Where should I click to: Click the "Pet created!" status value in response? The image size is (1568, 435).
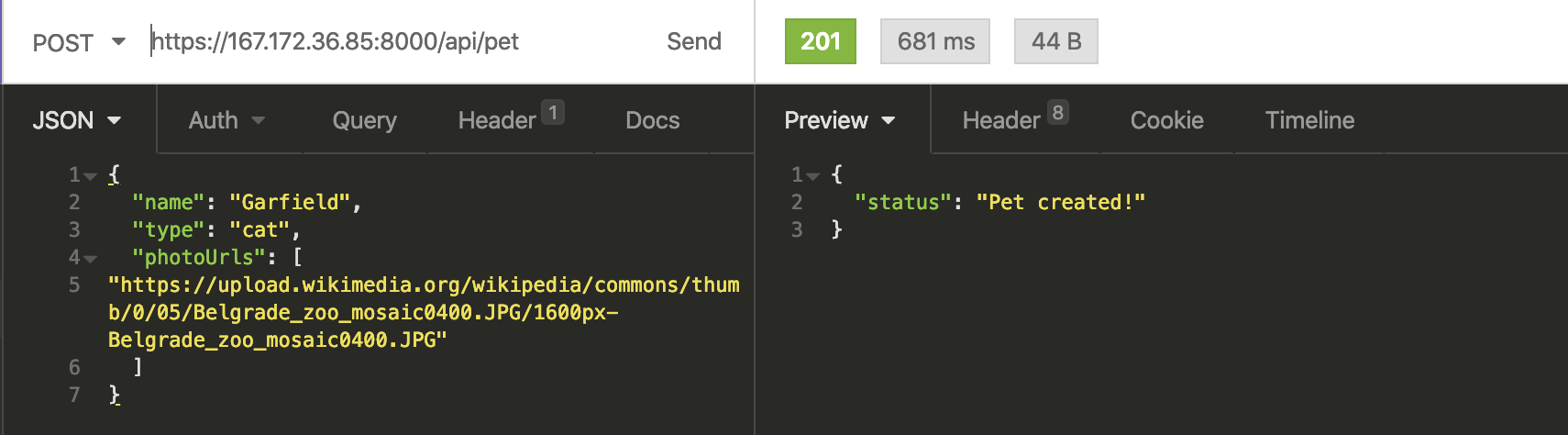pyautogui.click(x=1061, y=202)
